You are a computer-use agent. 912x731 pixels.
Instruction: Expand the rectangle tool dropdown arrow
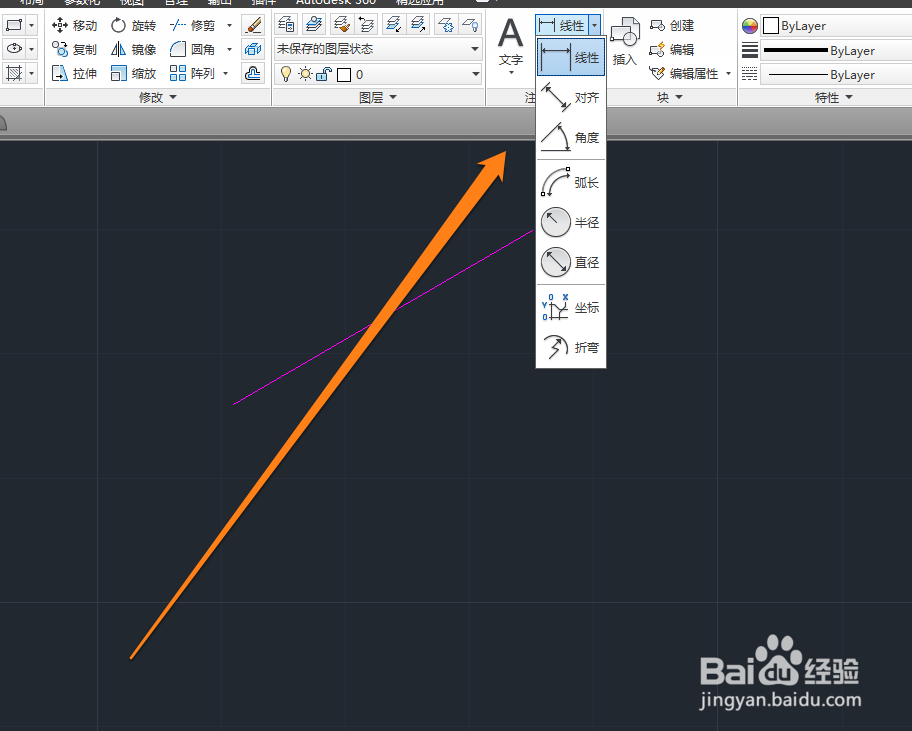tap(31, 25)
